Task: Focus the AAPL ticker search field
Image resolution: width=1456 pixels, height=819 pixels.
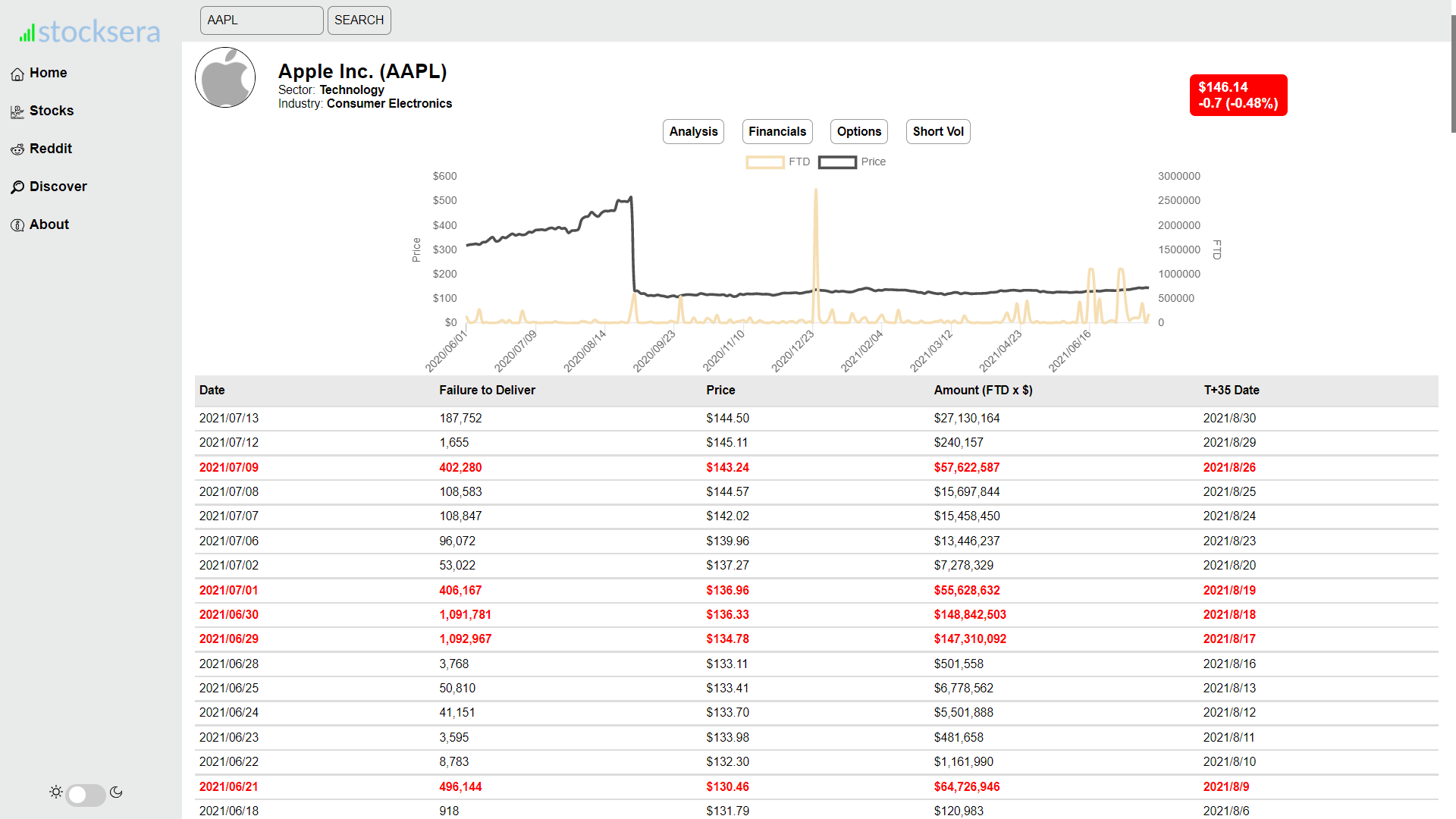Action: [x=262, y=20]
